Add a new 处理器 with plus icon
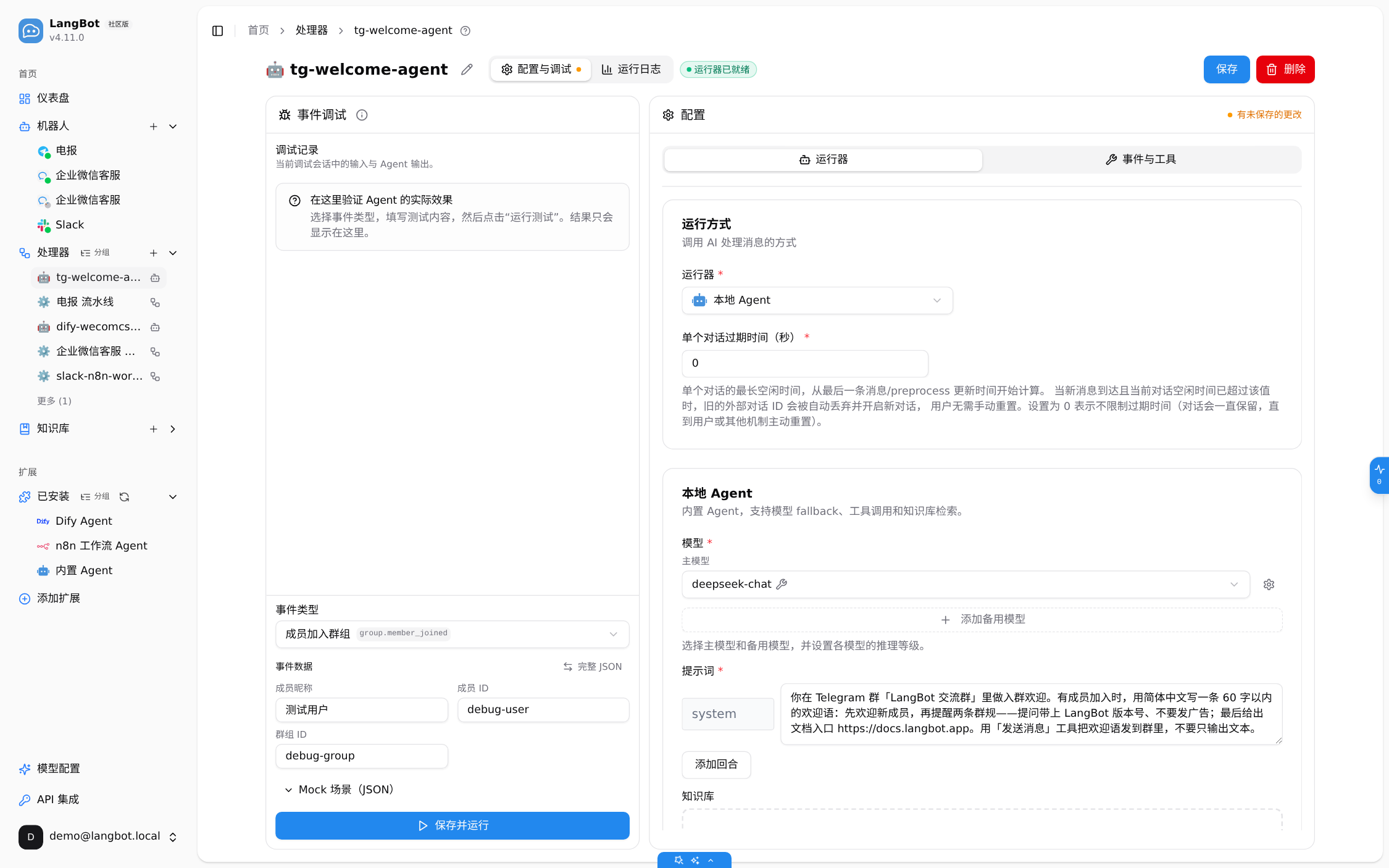Viewport: 1389px width, 868px height. point(154,252)
